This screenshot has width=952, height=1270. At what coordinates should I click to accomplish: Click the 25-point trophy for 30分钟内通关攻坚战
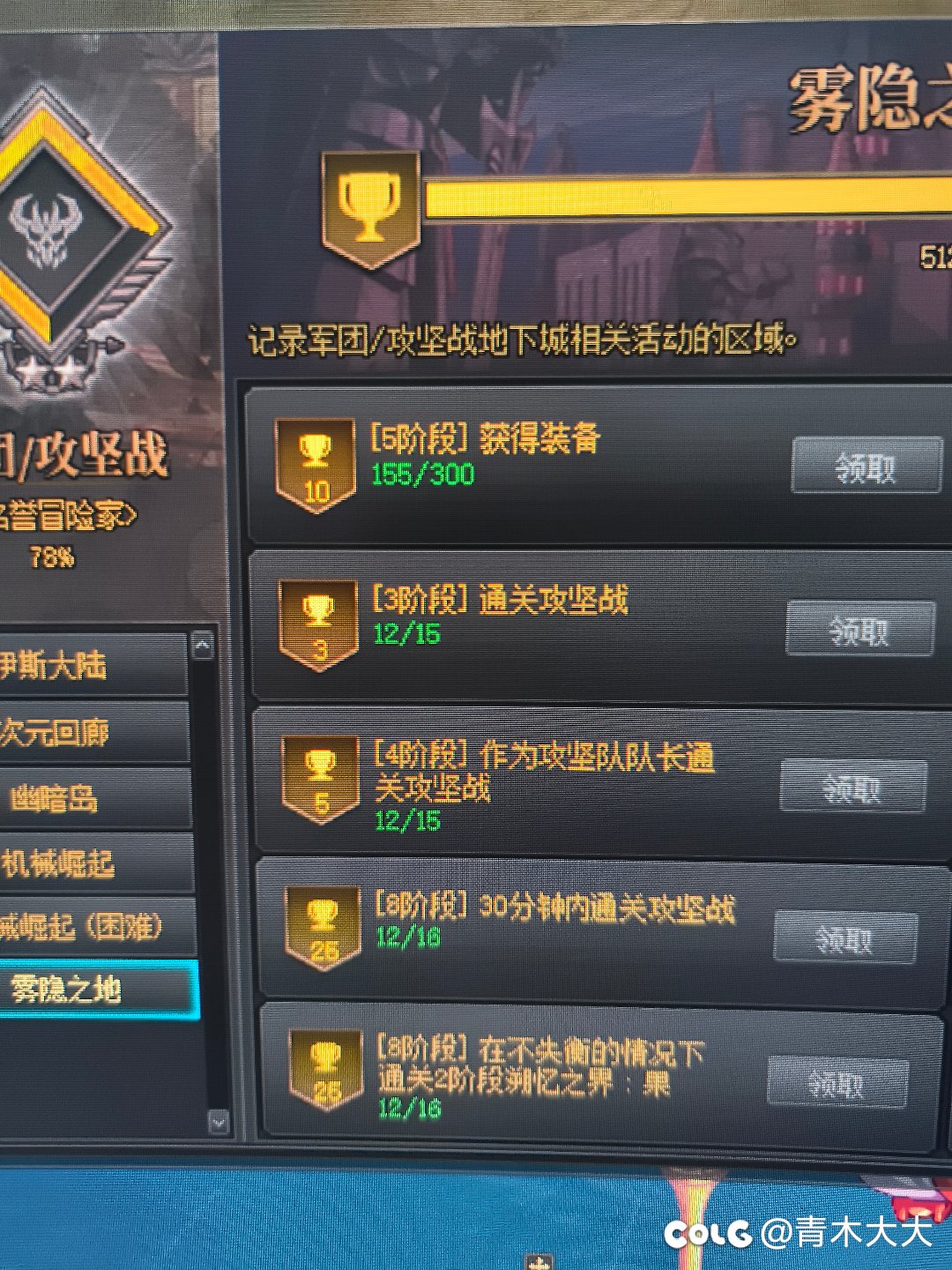(323, 929)
